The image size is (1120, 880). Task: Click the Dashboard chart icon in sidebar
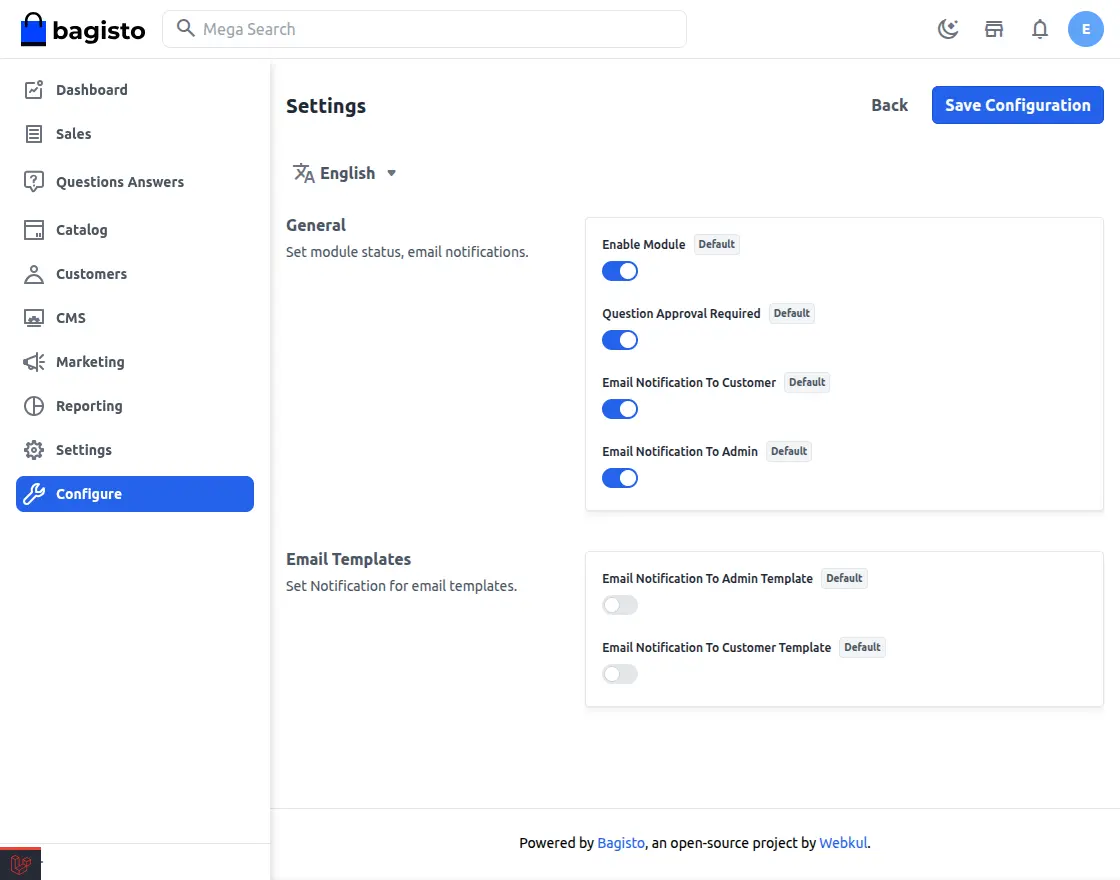pyautogui.click(x=34, y=90)
